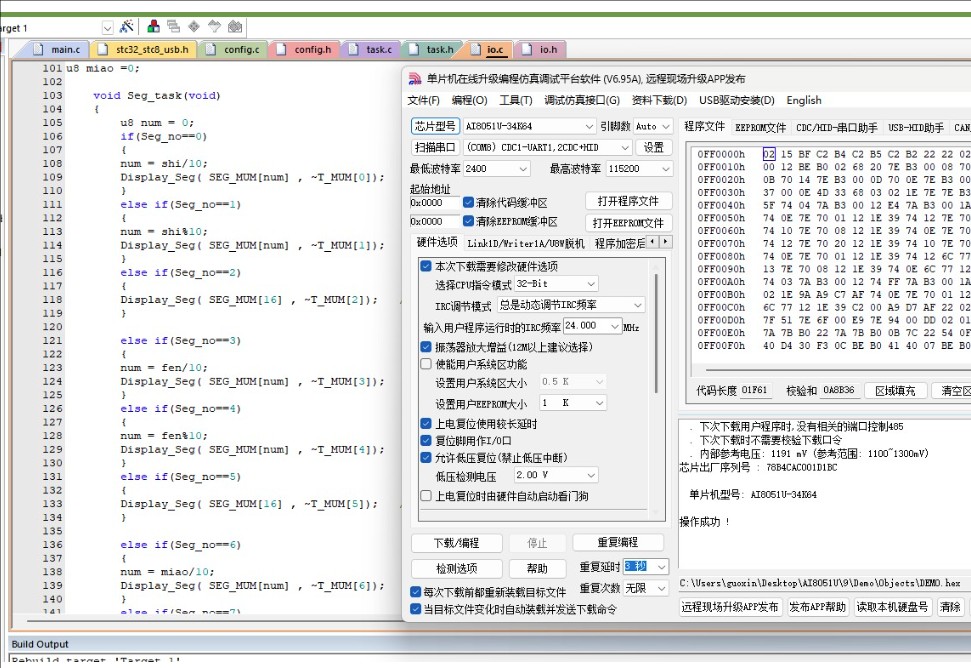The width and height of the screenshot is (971, 668).
Task: Toggle 每次下载前都重新装载目标文件 checkbox
Action: click(416, 592)
